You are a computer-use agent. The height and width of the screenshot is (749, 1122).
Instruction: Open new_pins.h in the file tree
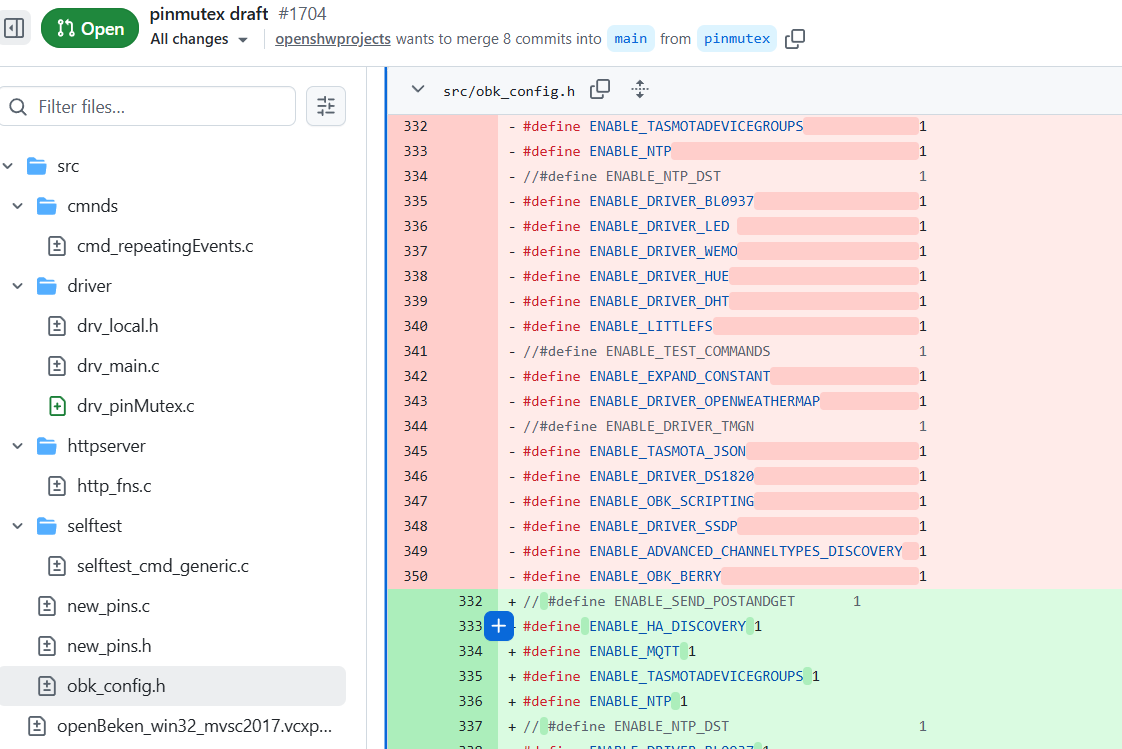tap(109, 647)
